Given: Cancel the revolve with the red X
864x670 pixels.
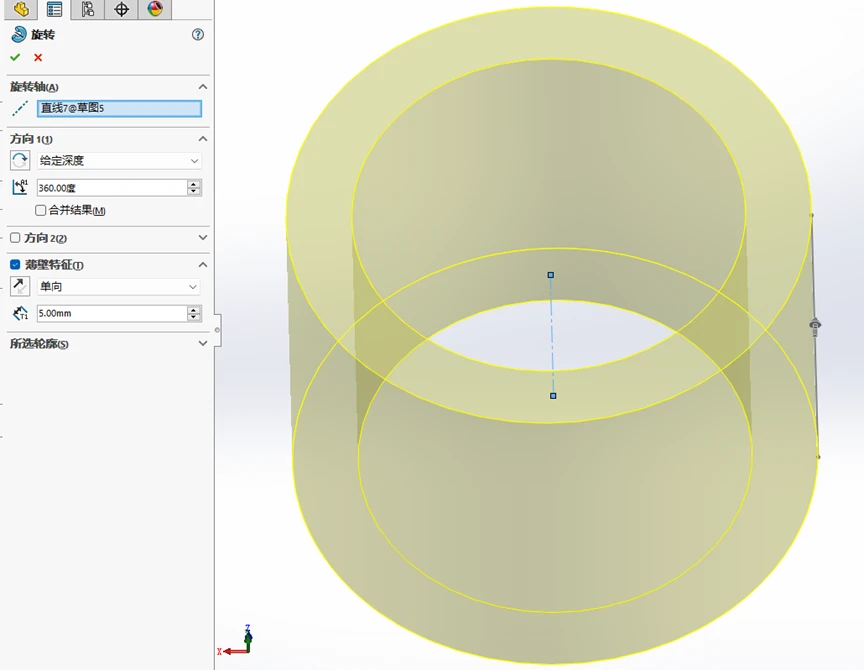Looking at the screenshot, I should tap(38, 57).
